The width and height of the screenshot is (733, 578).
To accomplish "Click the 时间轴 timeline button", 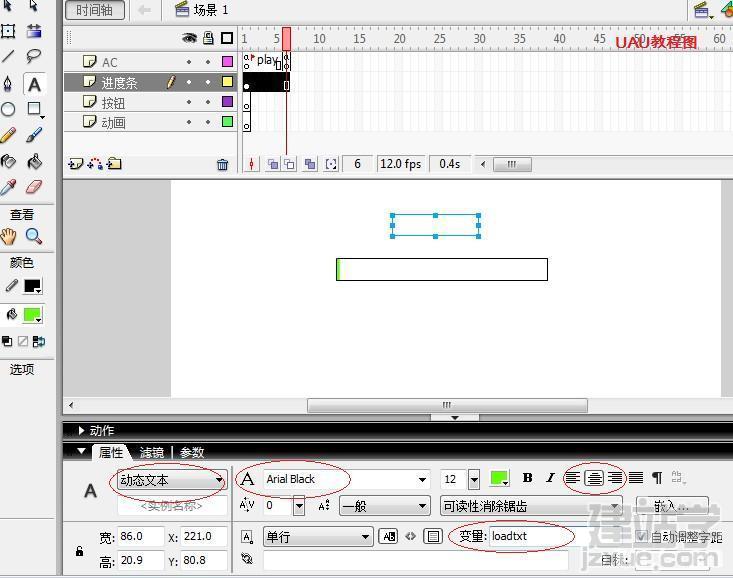I will 95,10.
